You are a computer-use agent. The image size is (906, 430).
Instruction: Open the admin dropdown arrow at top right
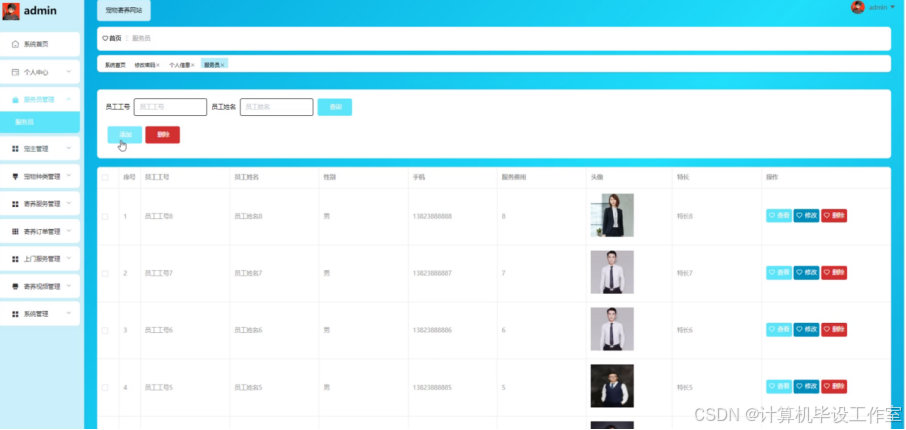[x=893, y=7]
